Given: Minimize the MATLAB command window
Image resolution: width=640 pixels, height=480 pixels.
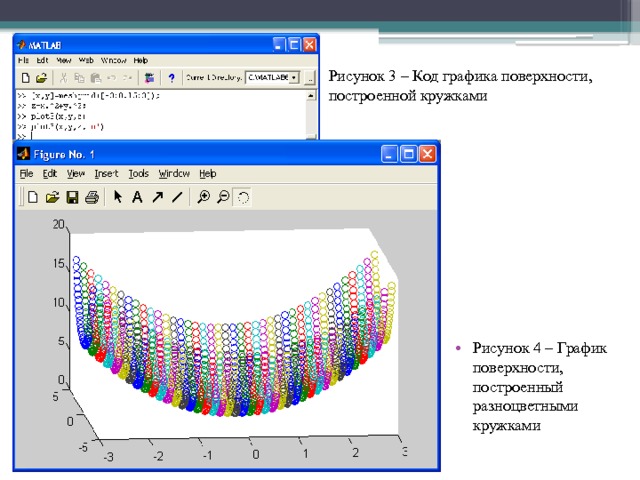Looking at the screenshot, I should click(279, 44).
